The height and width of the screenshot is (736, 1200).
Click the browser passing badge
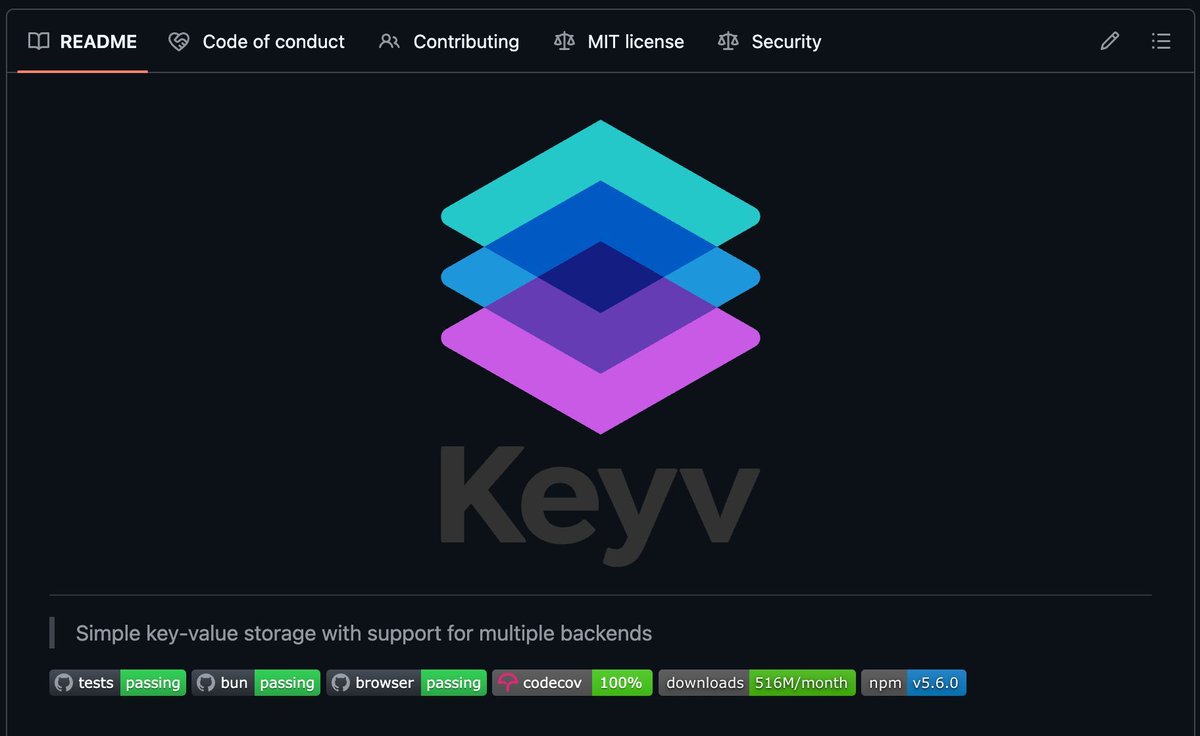click(407, 683)
